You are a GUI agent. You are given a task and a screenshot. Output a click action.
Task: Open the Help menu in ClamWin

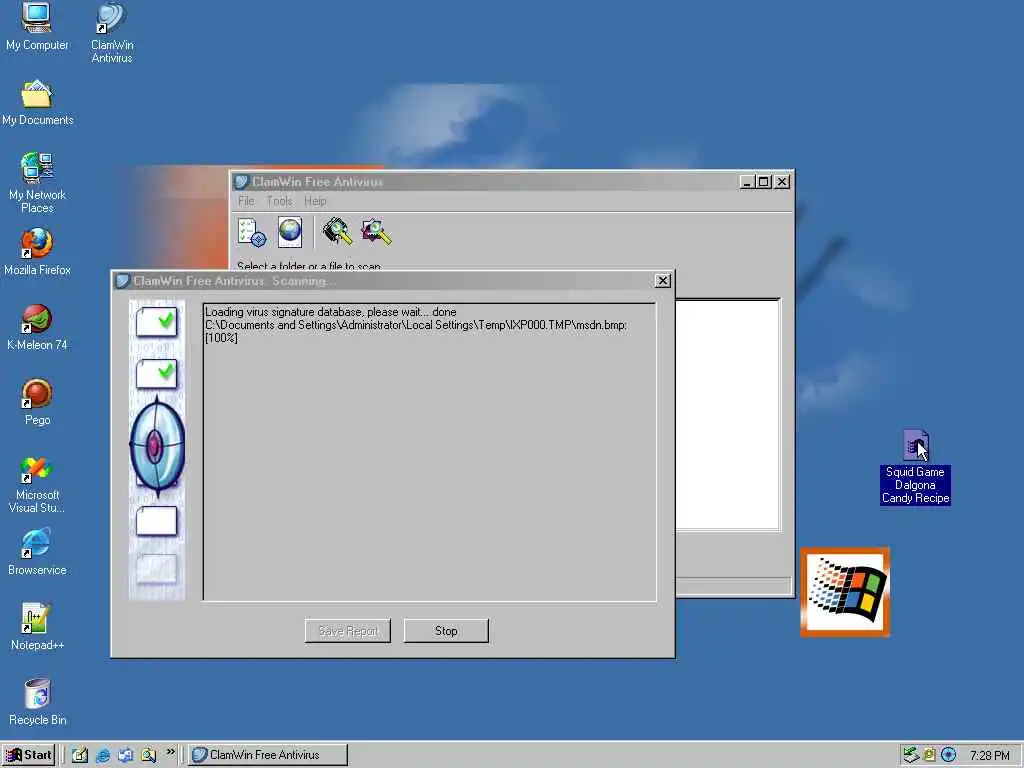point(315,201)
